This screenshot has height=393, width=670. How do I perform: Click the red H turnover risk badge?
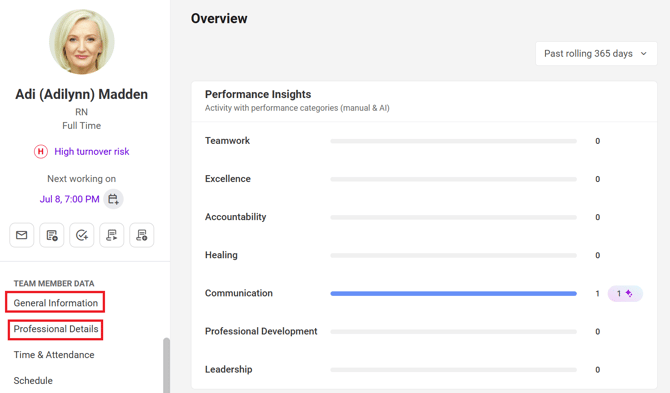tap(41, 151)
